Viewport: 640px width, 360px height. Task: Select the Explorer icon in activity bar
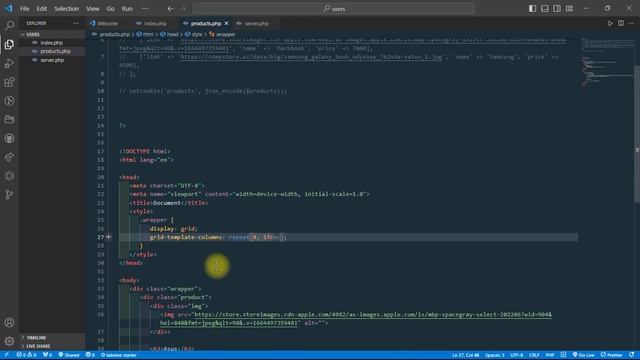(9, 44)
